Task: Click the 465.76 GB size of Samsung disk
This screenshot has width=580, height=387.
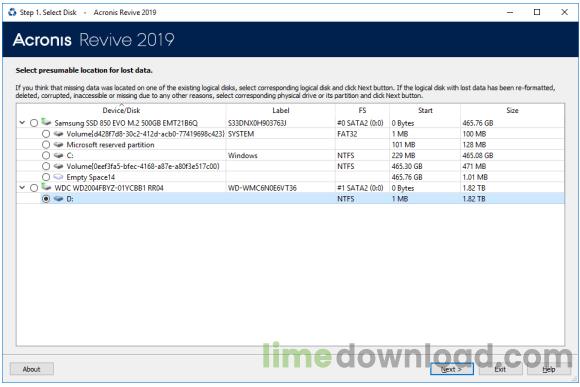Action: coord(478,123)
